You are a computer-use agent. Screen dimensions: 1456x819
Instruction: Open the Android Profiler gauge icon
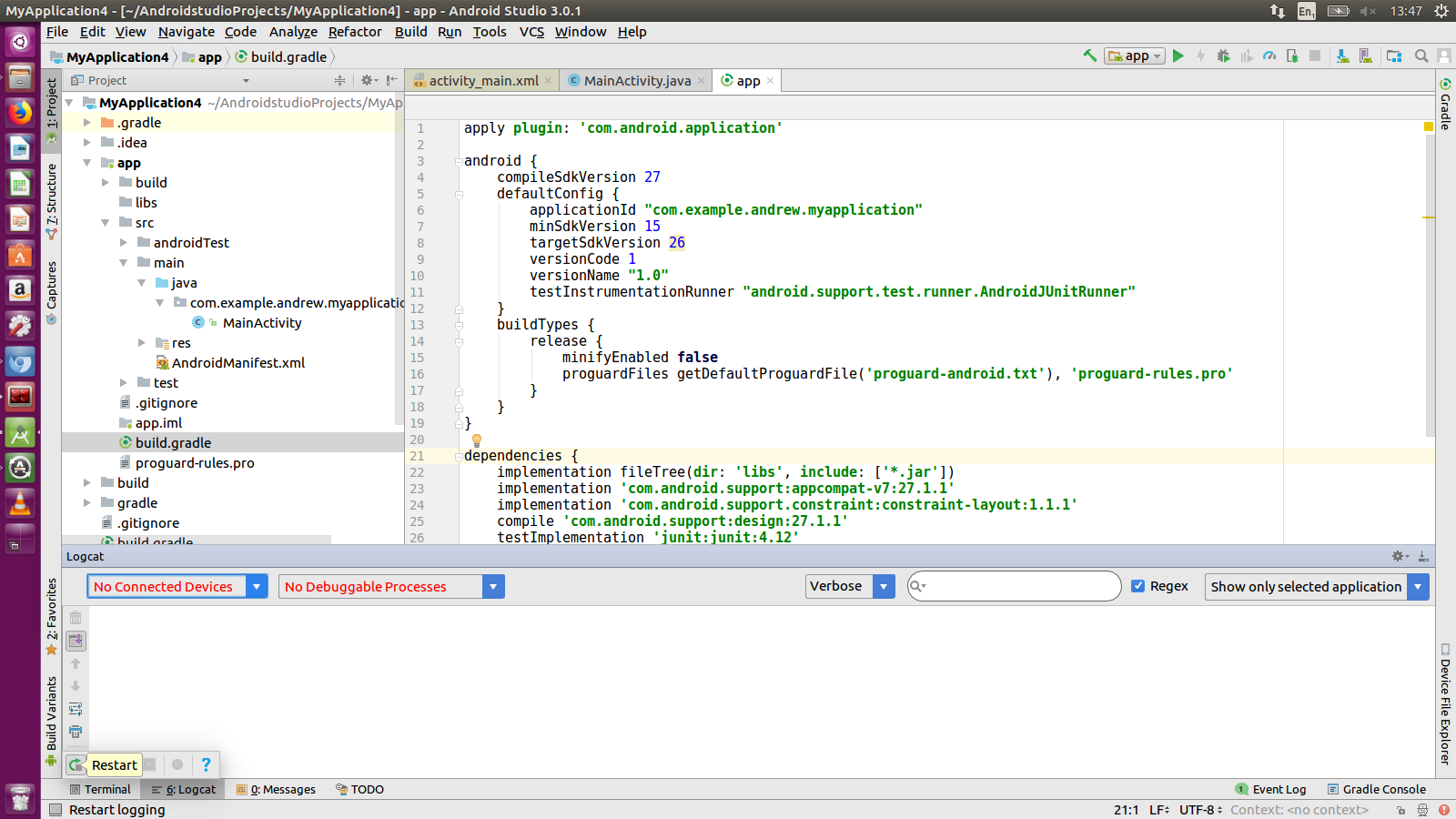[x=1269, y=56]
